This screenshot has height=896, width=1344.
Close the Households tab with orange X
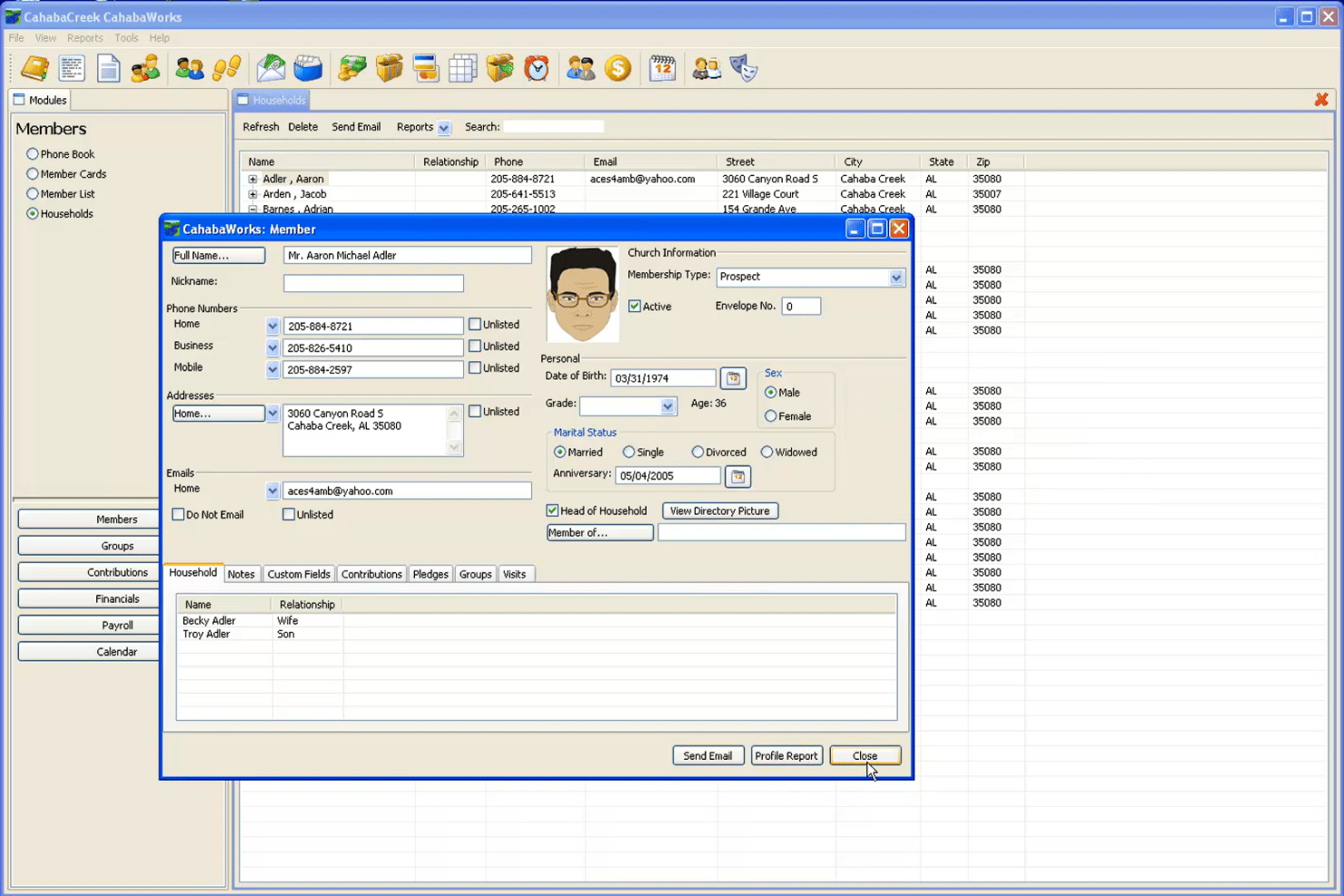(x=1321, y=100)
